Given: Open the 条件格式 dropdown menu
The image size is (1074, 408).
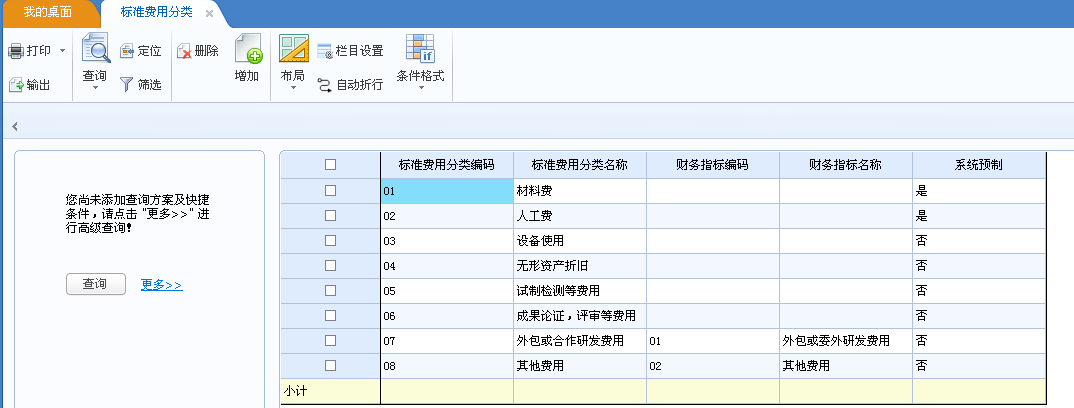Looking at the screenshot, I should click(420, 88).
